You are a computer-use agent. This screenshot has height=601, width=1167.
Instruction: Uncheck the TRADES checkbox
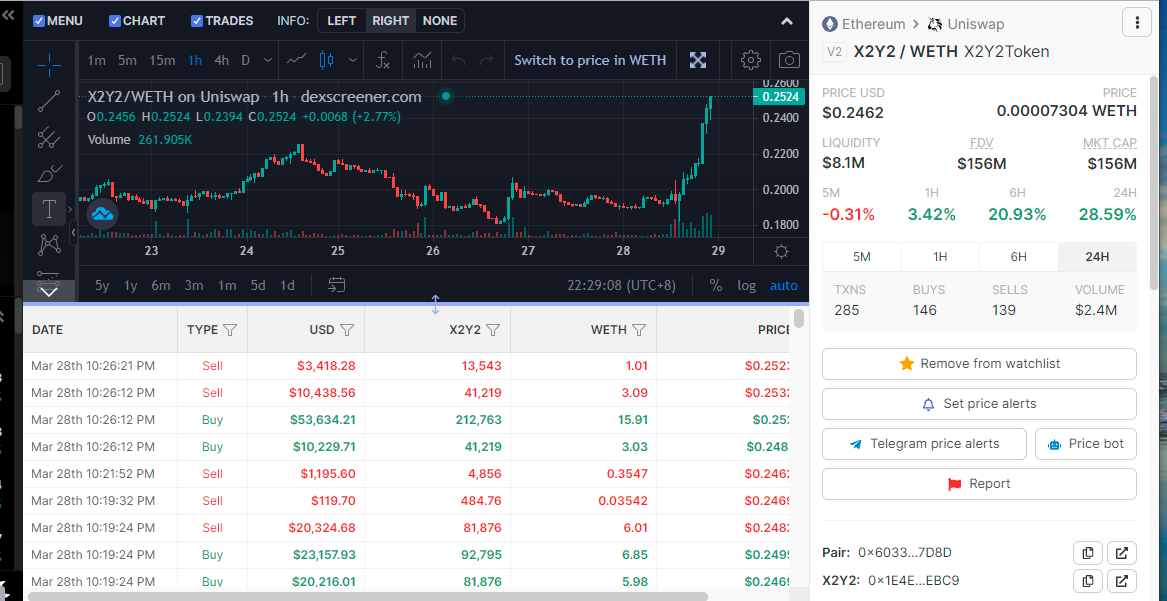coord(197,21)
